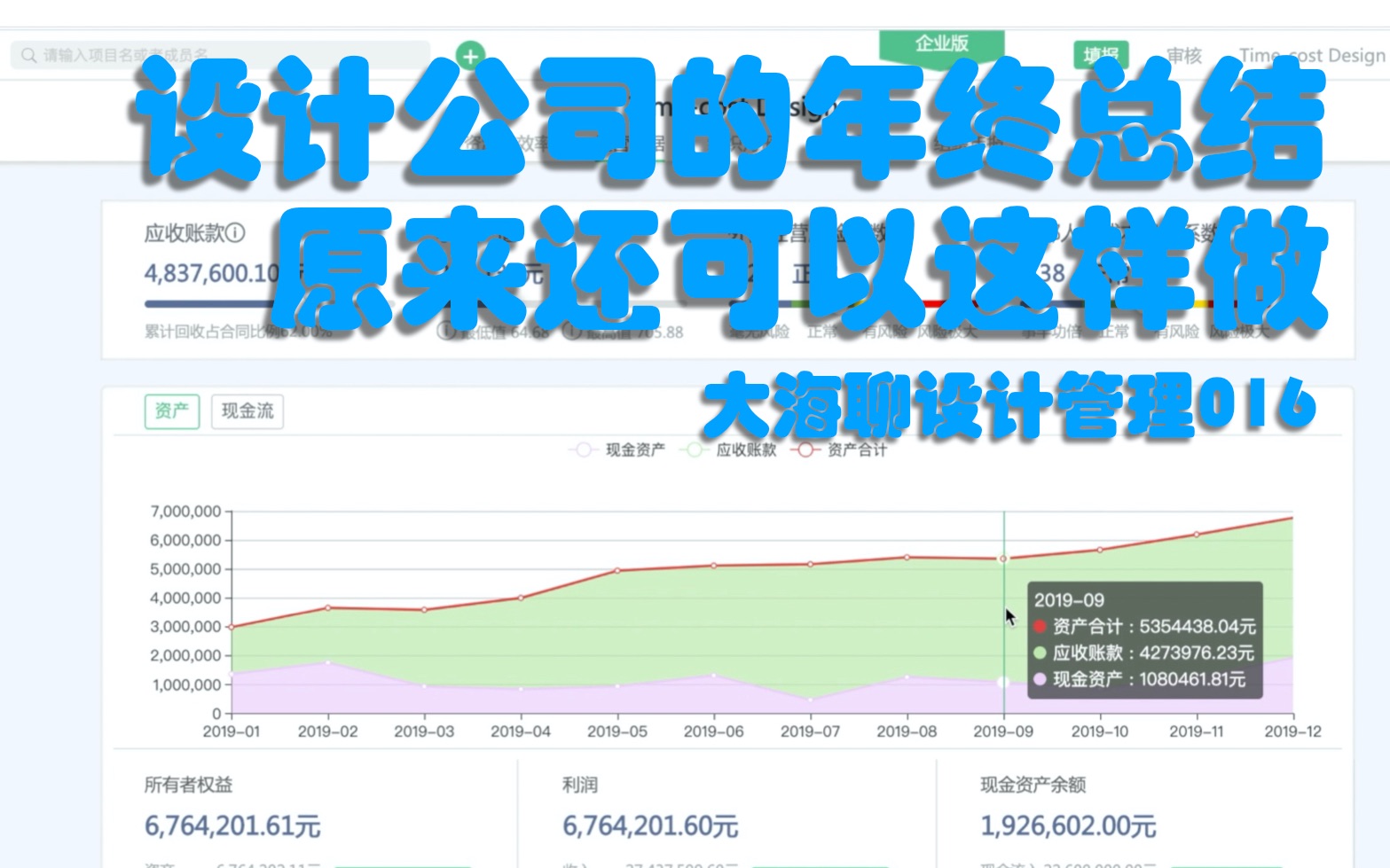Click the 利润 heading
Viewport: 1390px width, 868px height.
pyautogui.click(x=580, y=785)
